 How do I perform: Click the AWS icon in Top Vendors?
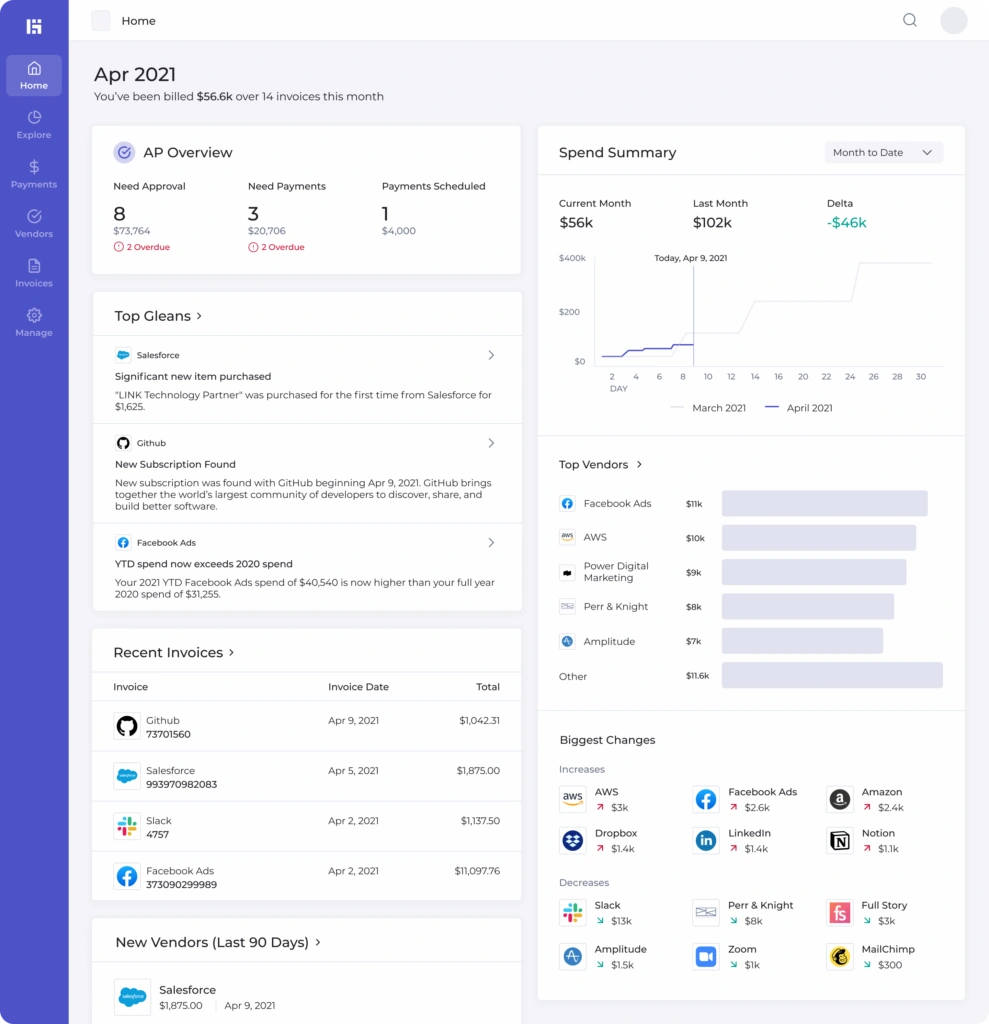tap(567, 537)
